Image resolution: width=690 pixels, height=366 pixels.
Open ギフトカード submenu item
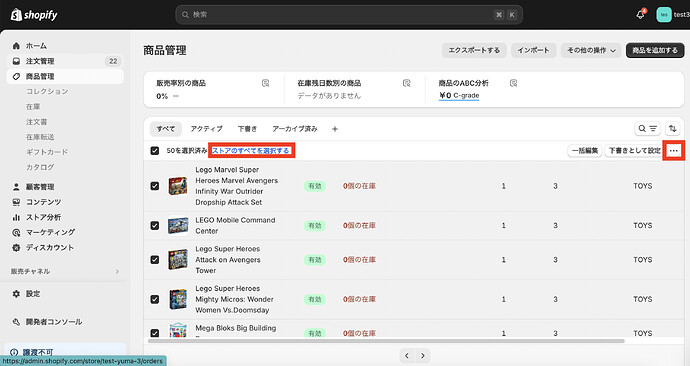(47, 152)
